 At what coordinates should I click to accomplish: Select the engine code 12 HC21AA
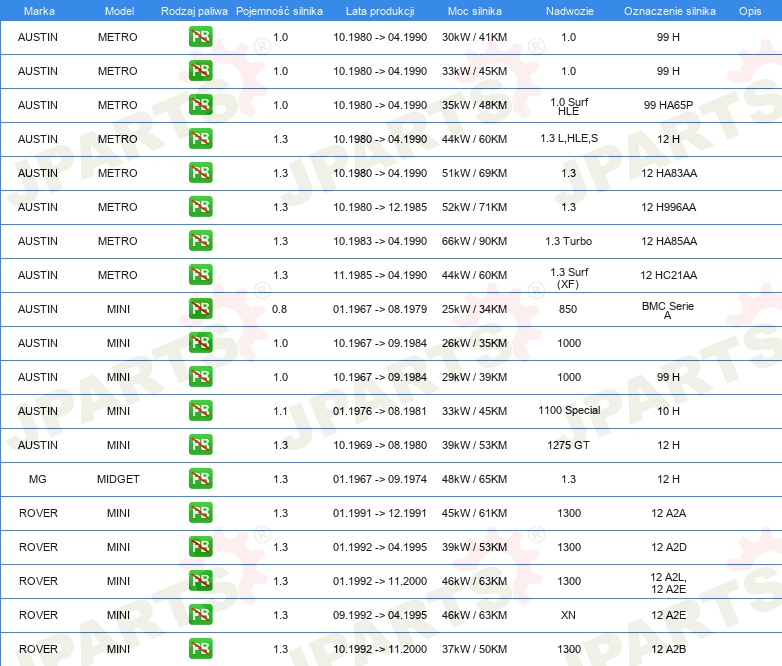(668, 275)
